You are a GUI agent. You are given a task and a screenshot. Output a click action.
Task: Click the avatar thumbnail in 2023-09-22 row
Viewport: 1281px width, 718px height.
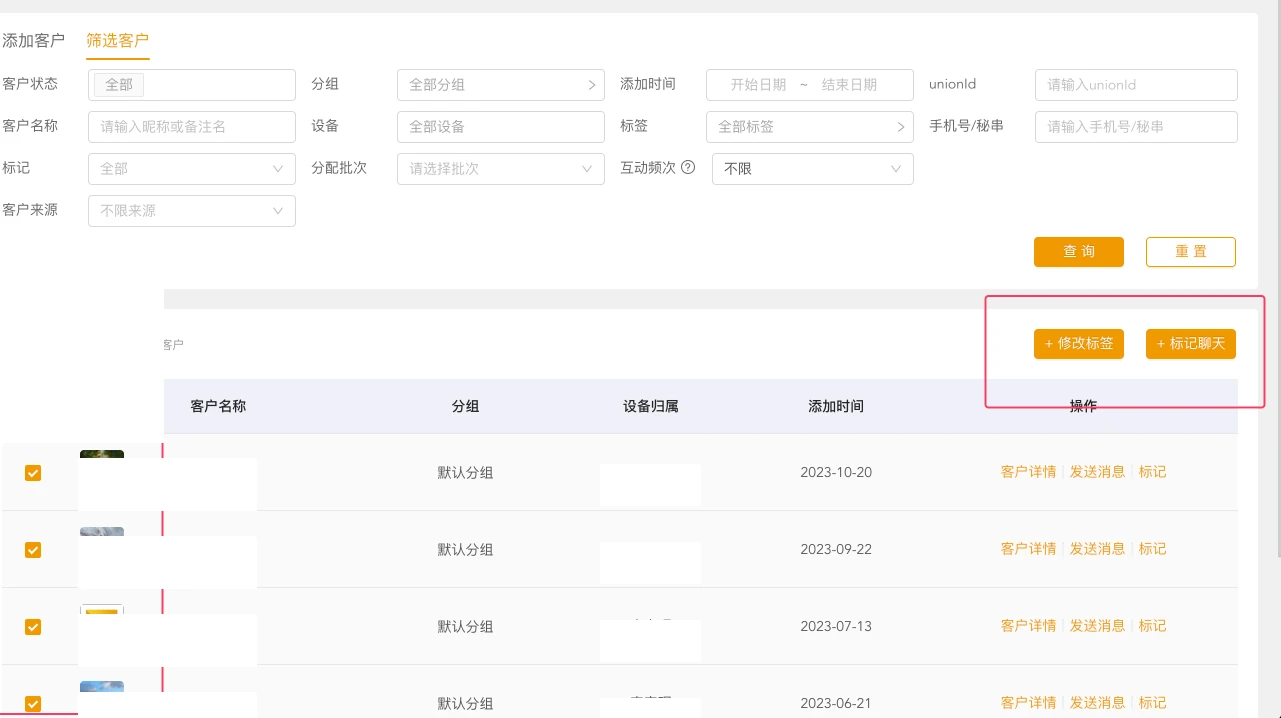tap(102, 534)
